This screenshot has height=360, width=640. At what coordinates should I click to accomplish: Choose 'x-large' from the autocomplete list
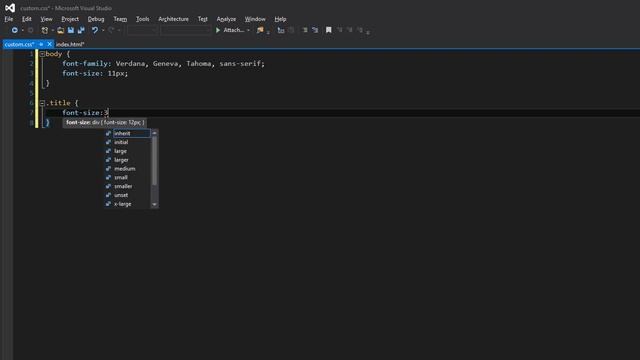pos(128,204)
